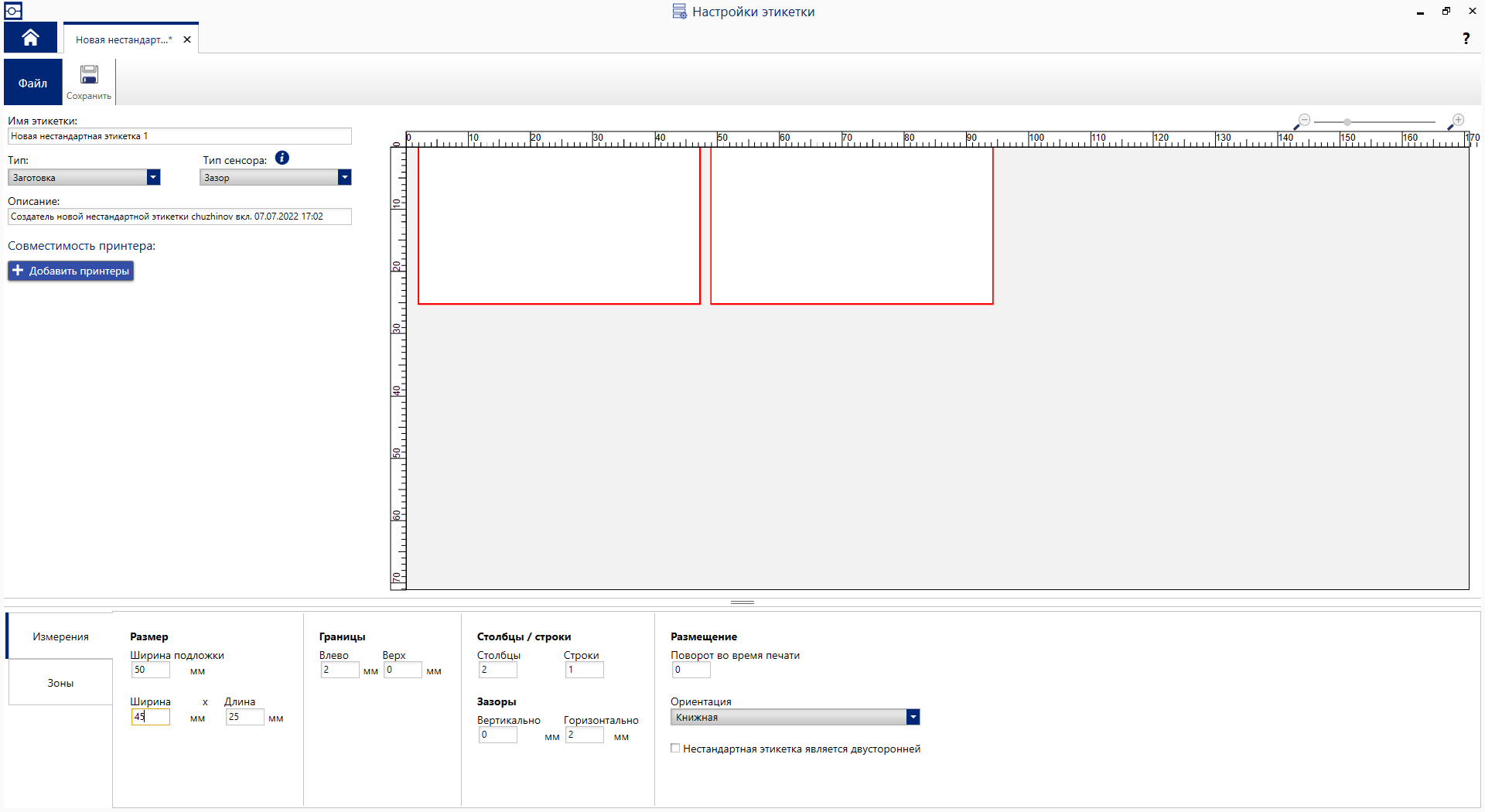Click the app logo in title bar

pyautogui.click(x=13, y=11)
